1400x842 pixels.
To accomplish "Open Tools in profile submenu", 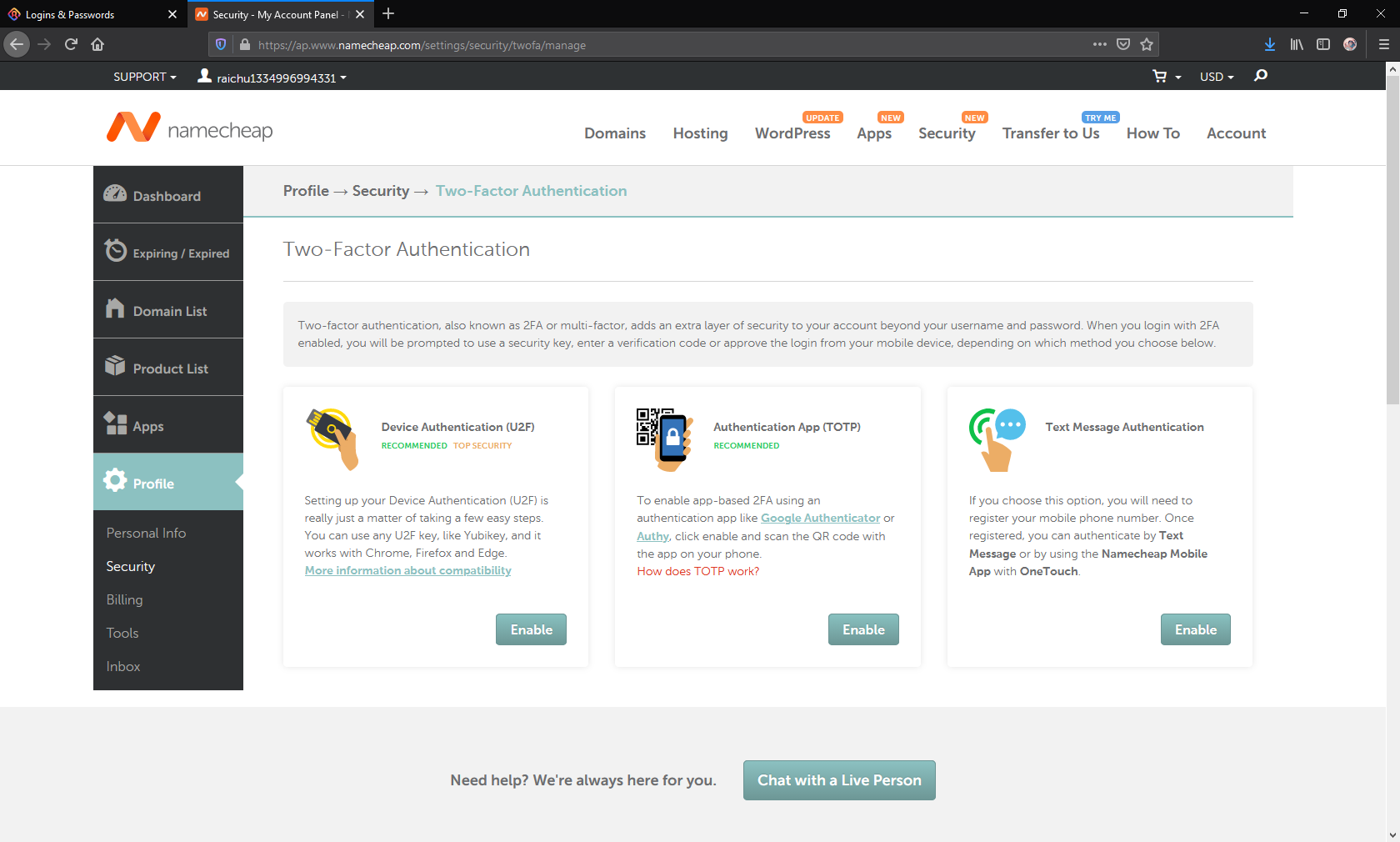I will [122, 633].
